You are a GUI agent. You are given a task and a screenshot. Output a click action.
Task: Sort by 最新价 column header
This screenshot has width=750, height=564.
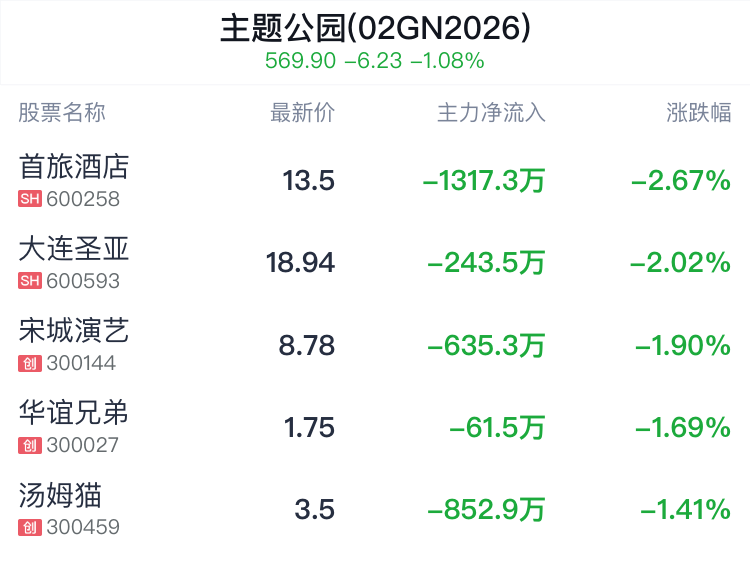(302, 113)
